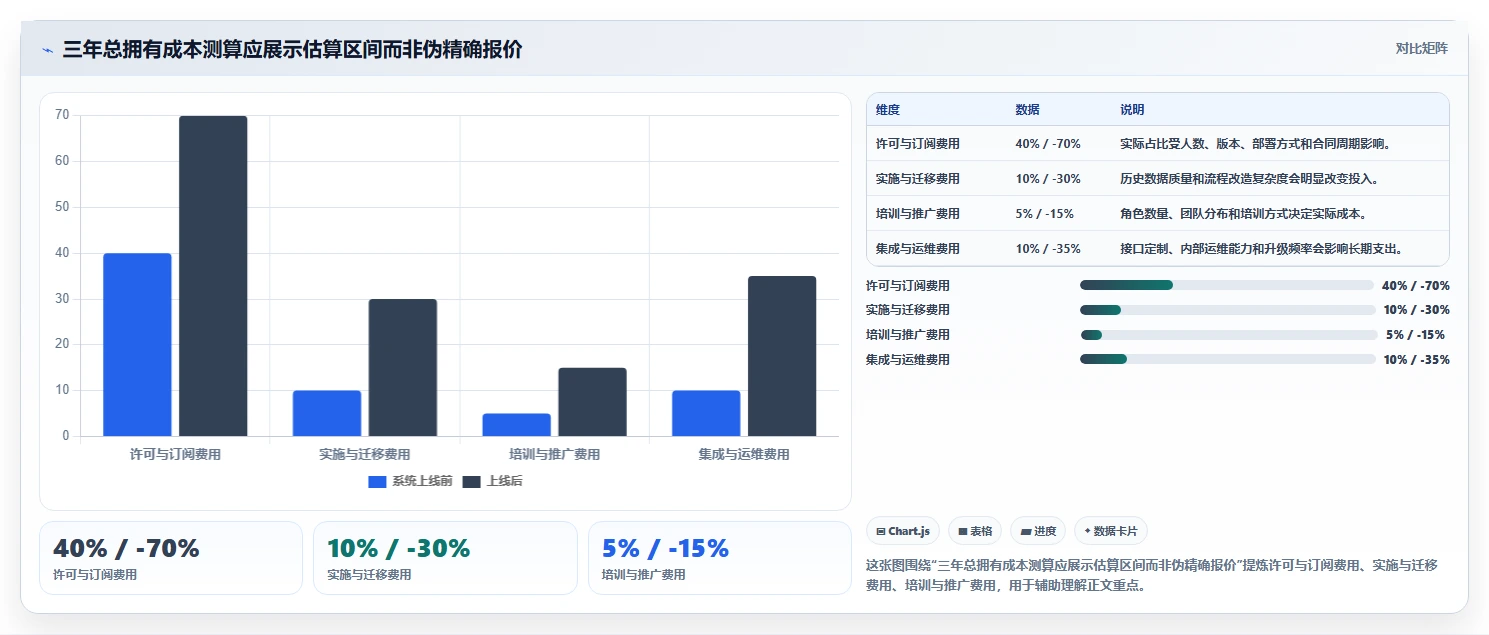Click the description starting 接口定制

click(x=1262, y=249)
